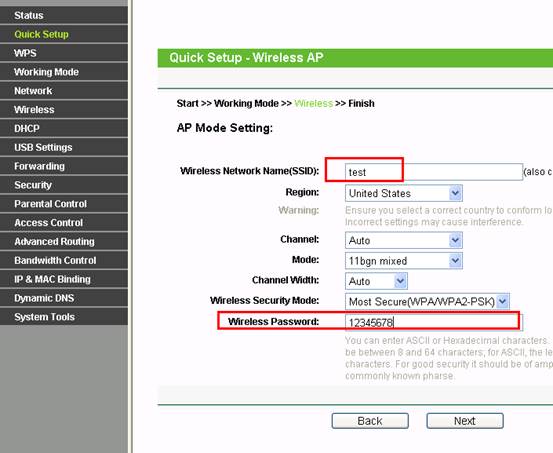Open the System Tools menu
Screen dimensions: 553x453
pos(64,316)
